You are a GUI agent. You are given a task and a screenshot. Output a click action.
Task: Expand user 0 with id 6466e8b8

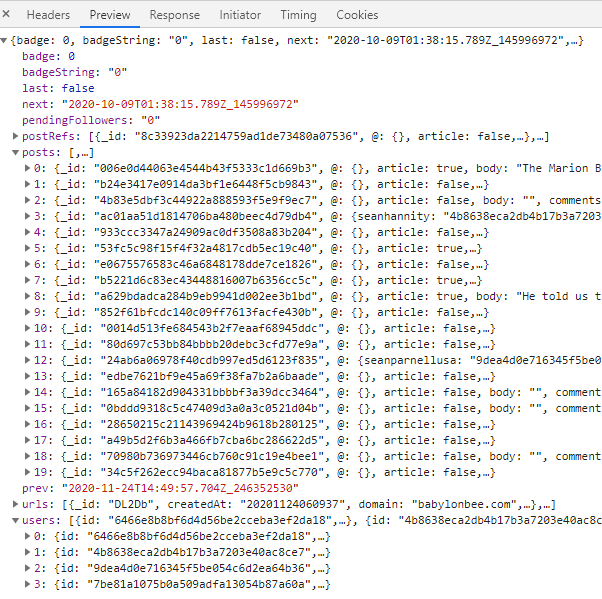pos(28,536)
